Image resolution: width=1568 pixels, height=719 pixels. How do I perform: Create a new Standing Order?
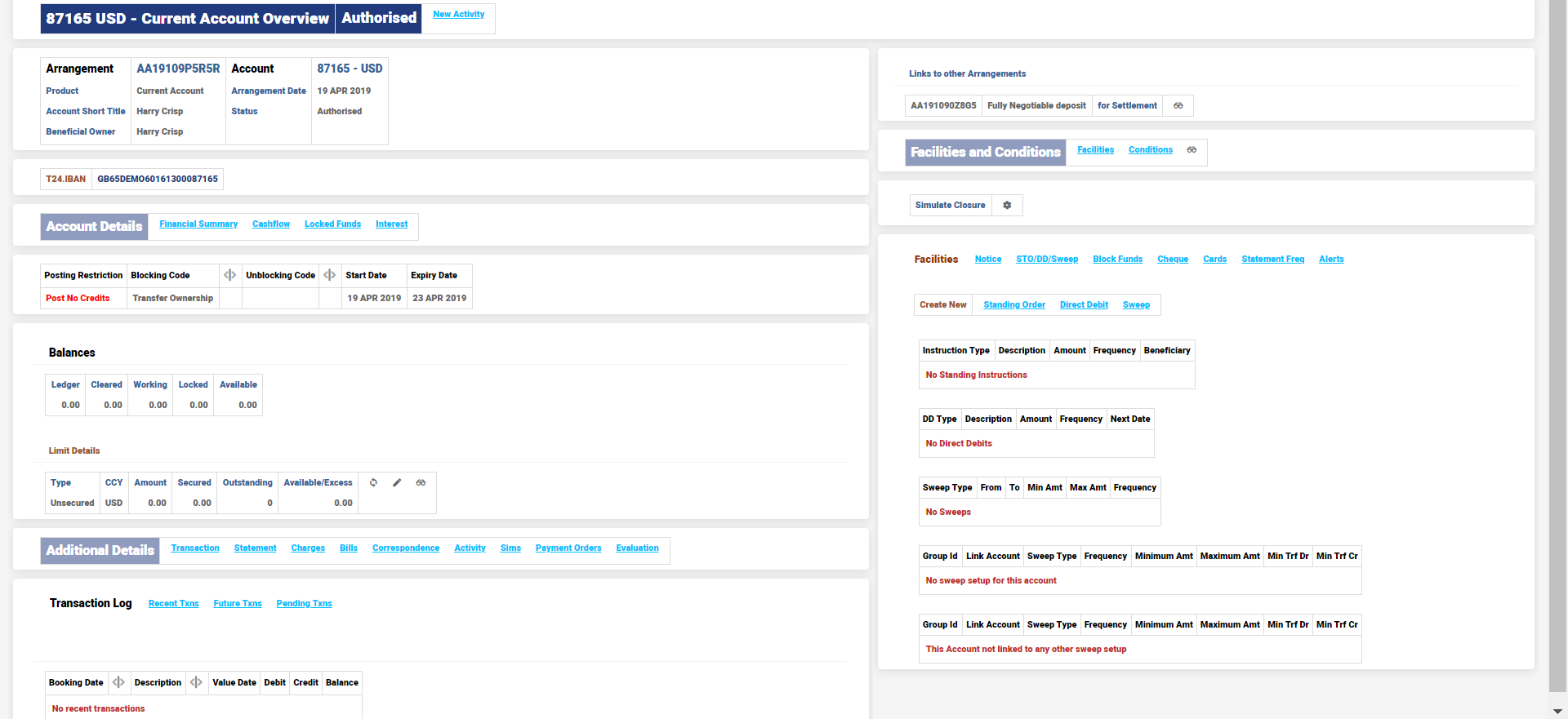1013,304
